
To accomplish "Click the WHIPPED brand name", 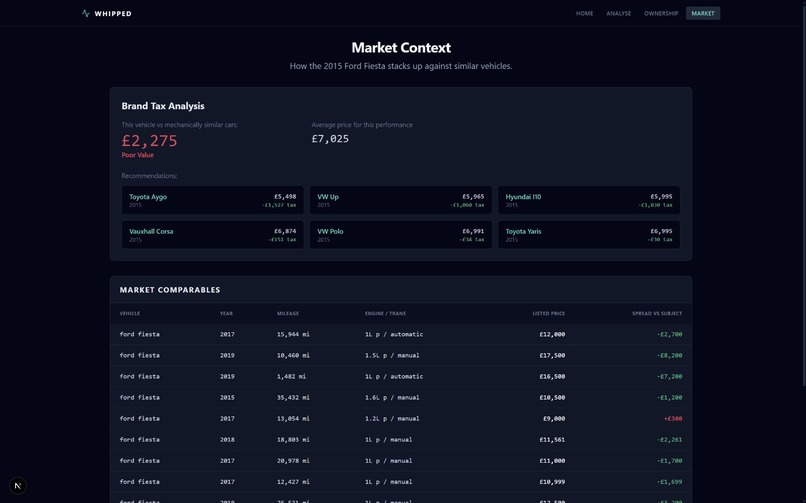I will [x=113, y=14].
